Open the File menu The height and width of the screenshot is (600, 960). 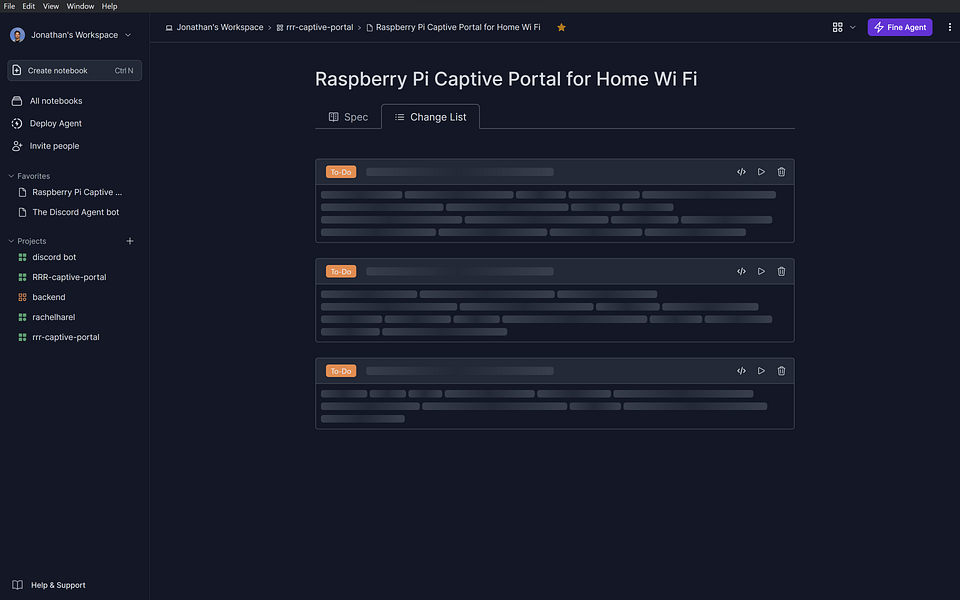(x=8, y=5)
